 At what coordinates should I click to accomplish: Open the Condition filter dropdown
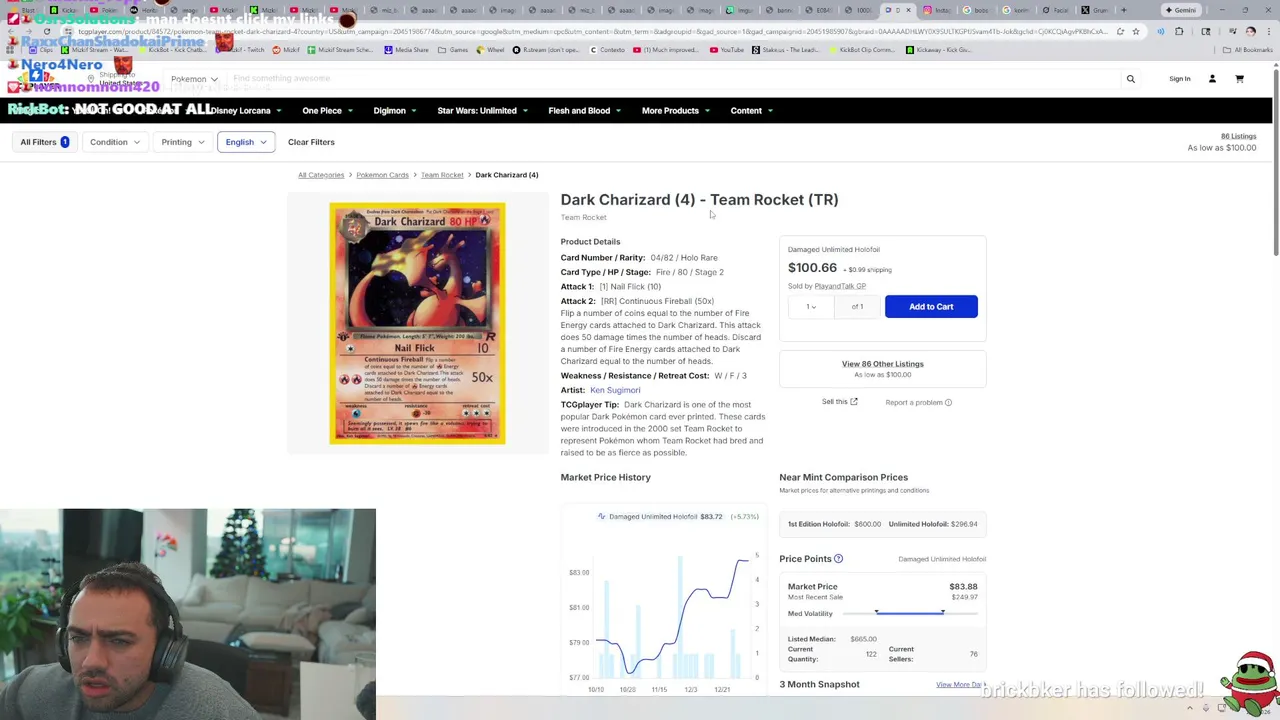coord(114,142)
